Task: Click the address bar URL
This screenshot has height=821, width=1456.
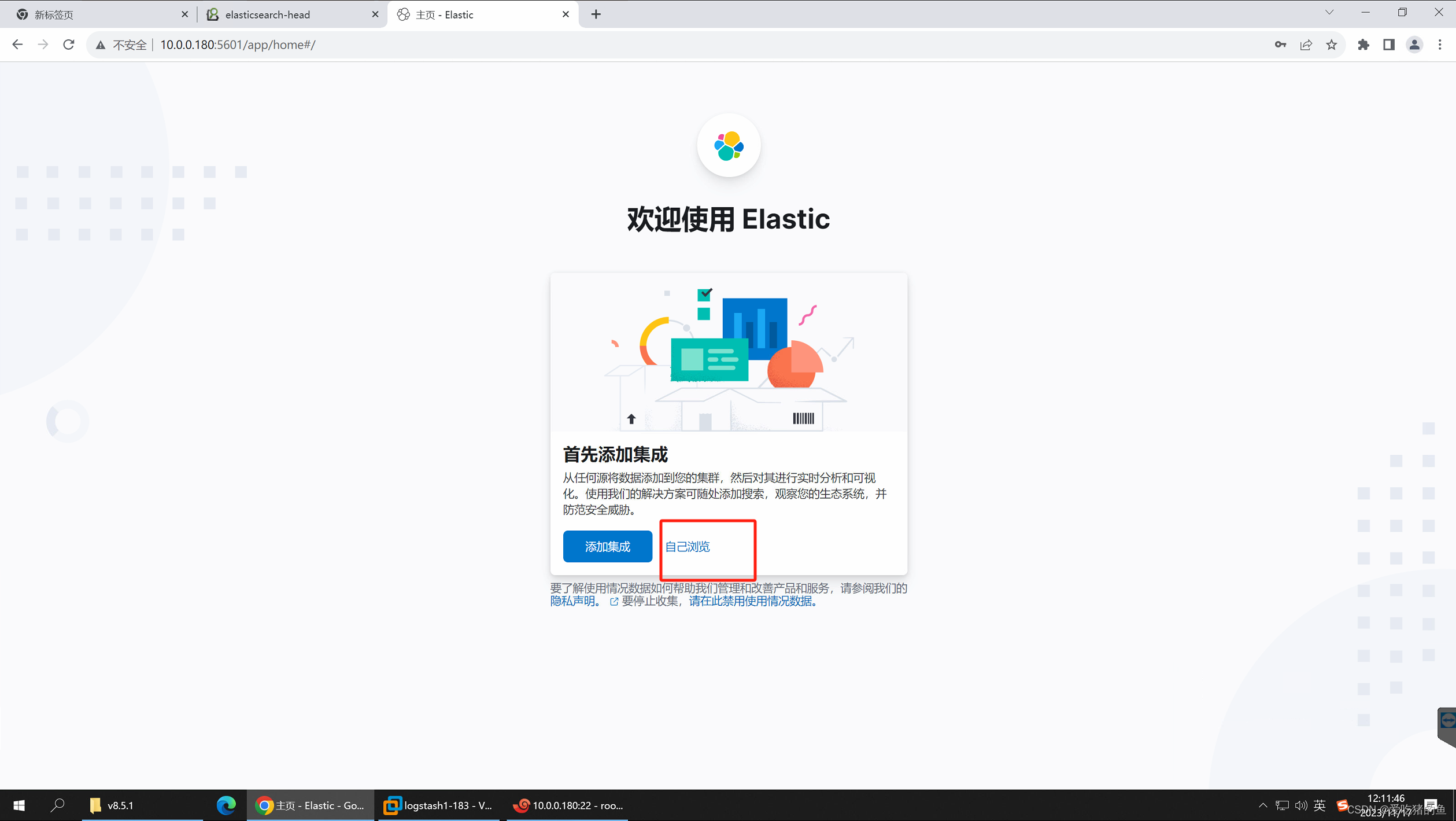Action: coord(238,45)
